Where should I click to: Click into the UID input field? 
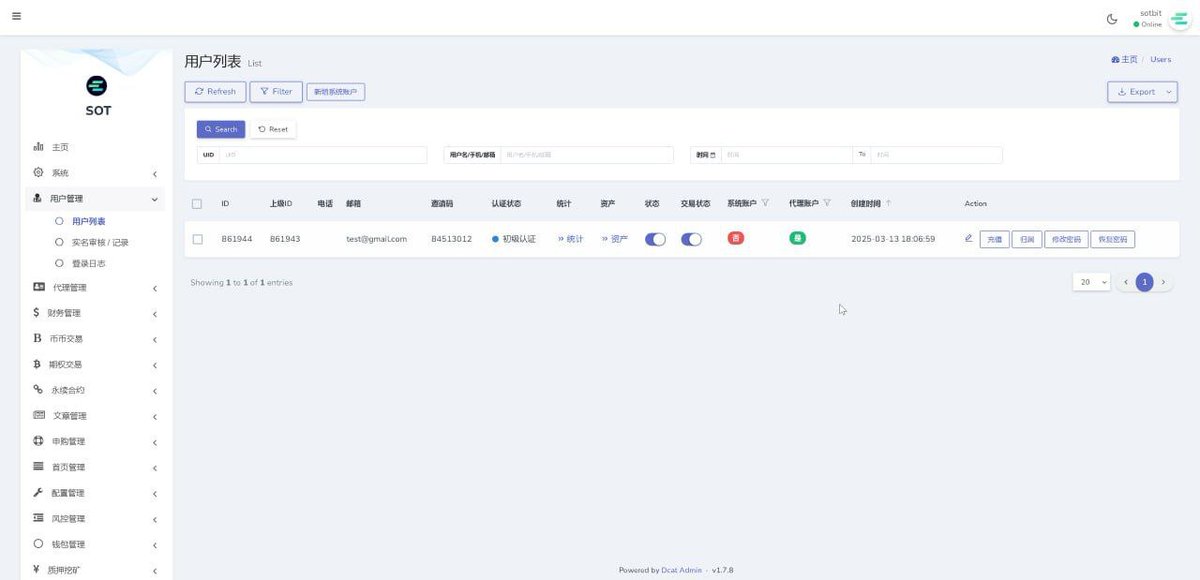323,155
